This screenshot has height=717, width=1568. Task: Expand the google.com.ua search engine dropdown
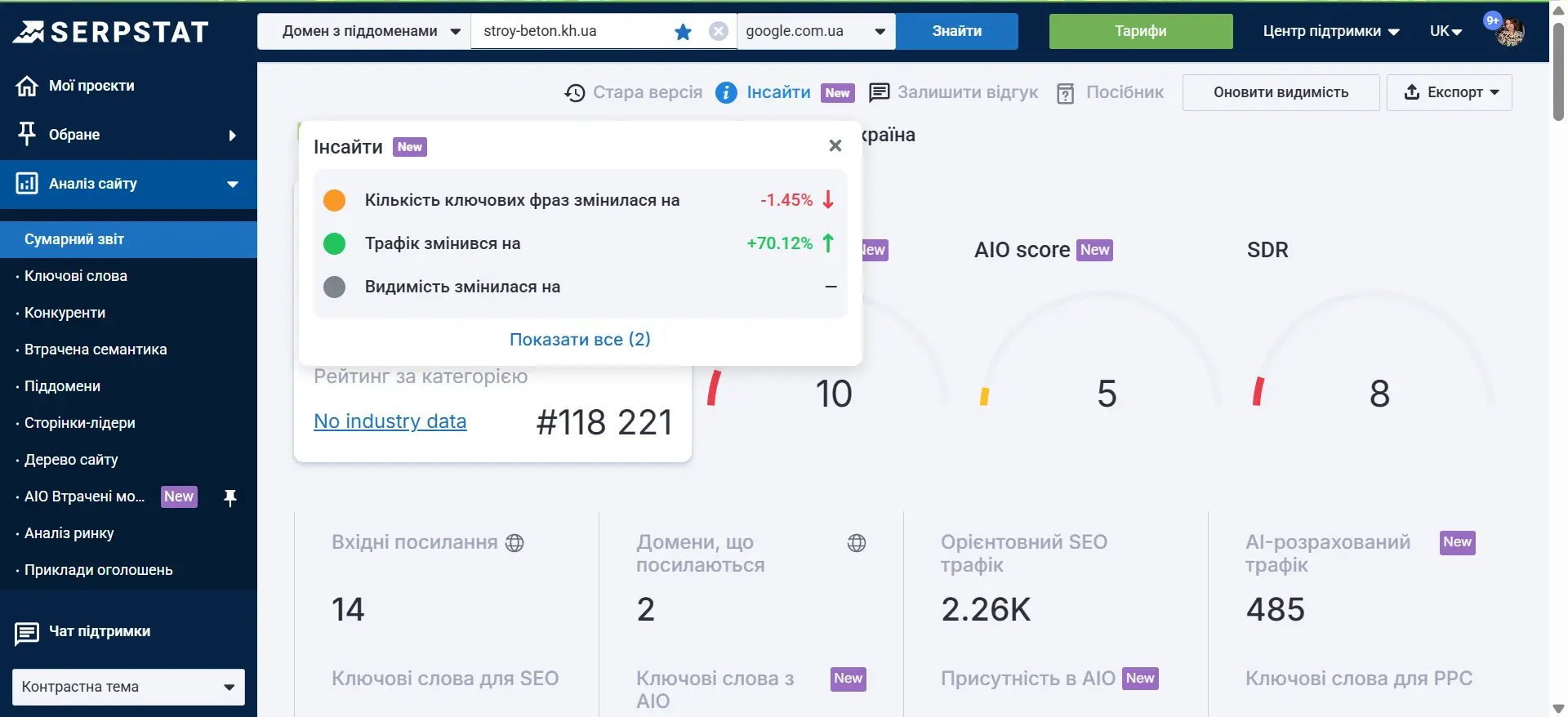click(x=816, y=32)
